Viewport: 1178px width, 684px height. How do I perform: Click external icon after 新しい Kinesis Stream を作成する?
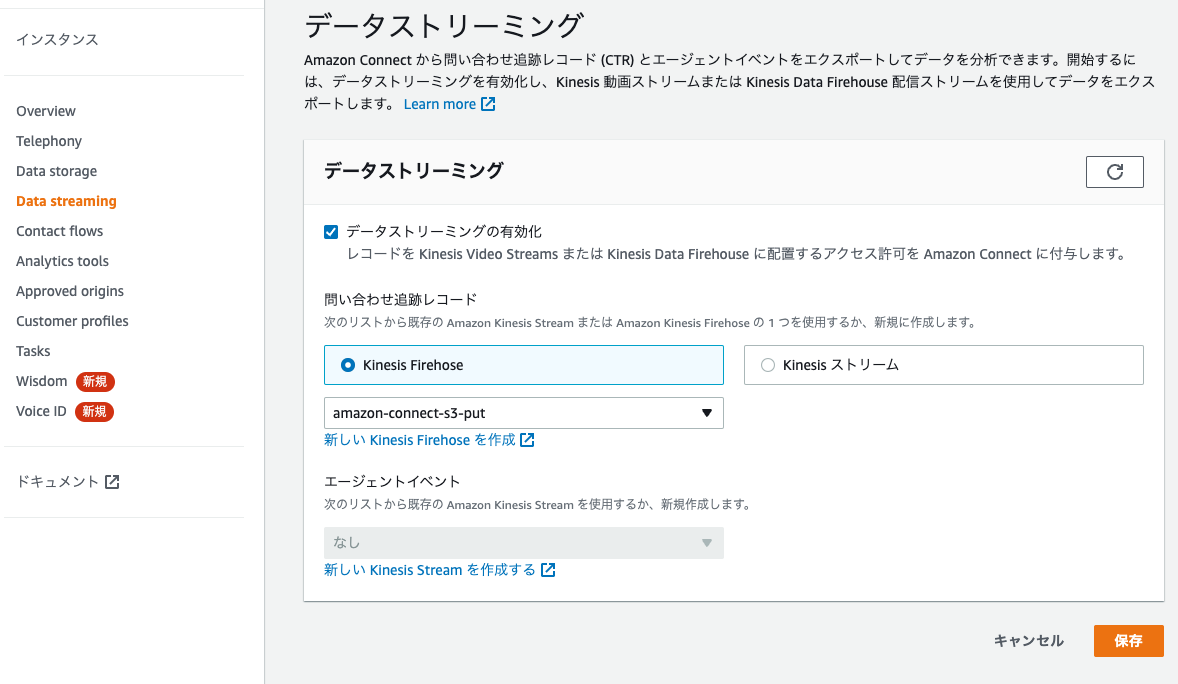click(x=548, y=570)
